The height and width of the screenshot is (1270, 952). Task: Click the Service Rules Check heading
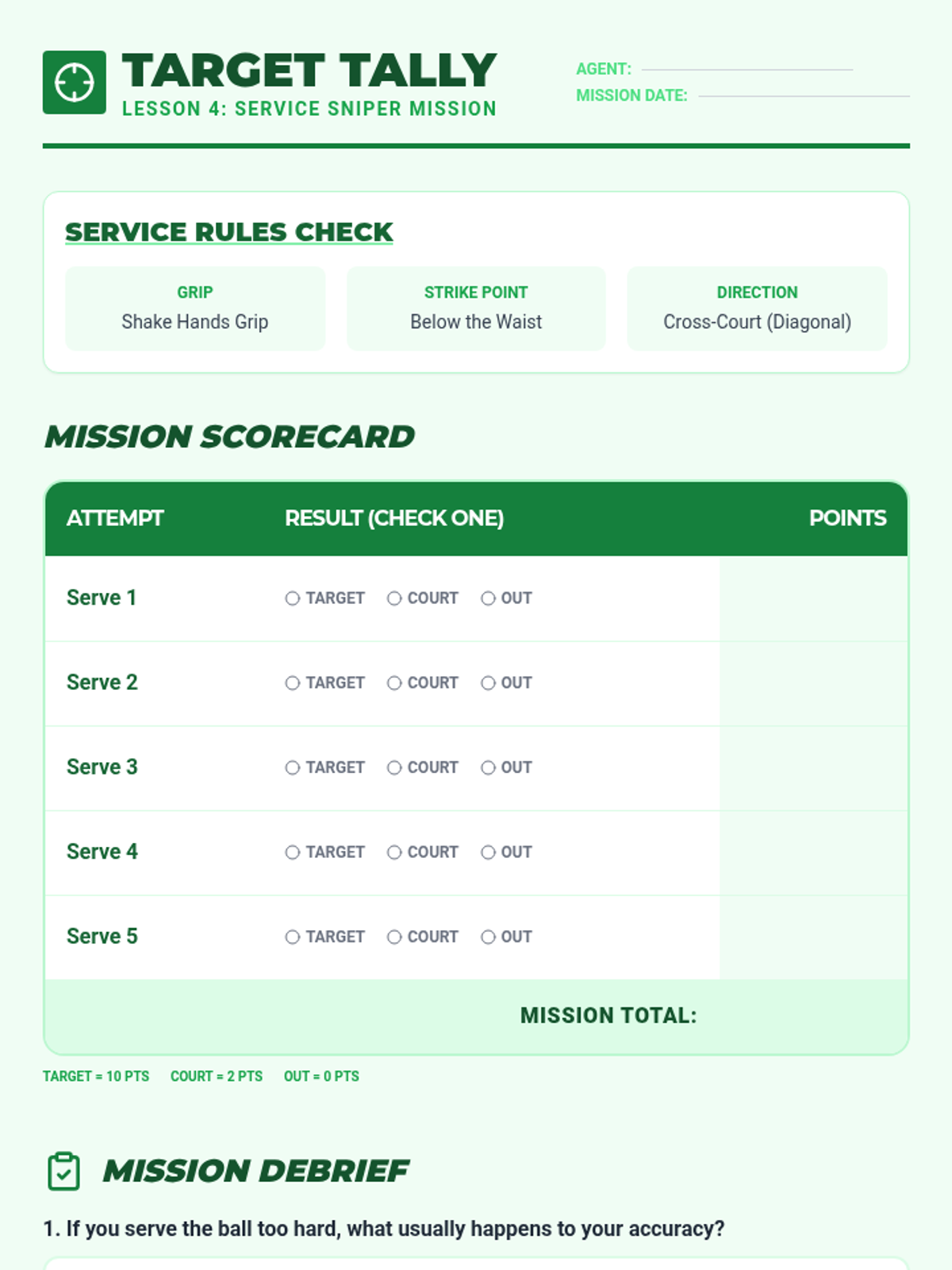[228, 232]
